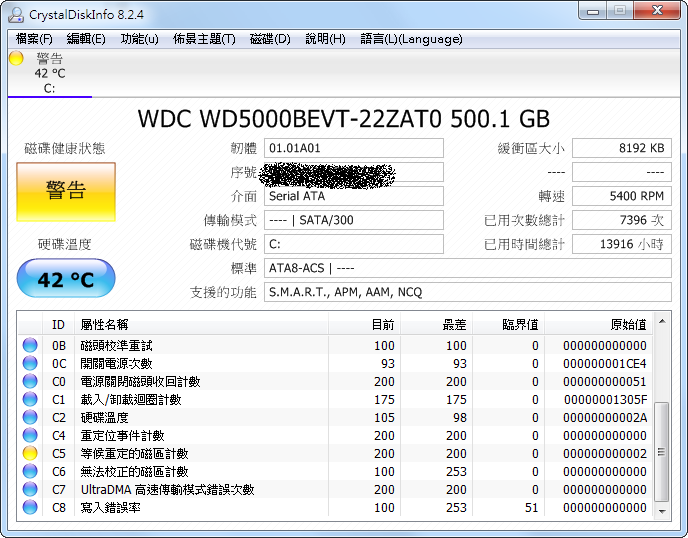Click raw value 000000001CE4

[x=605, y=364]
